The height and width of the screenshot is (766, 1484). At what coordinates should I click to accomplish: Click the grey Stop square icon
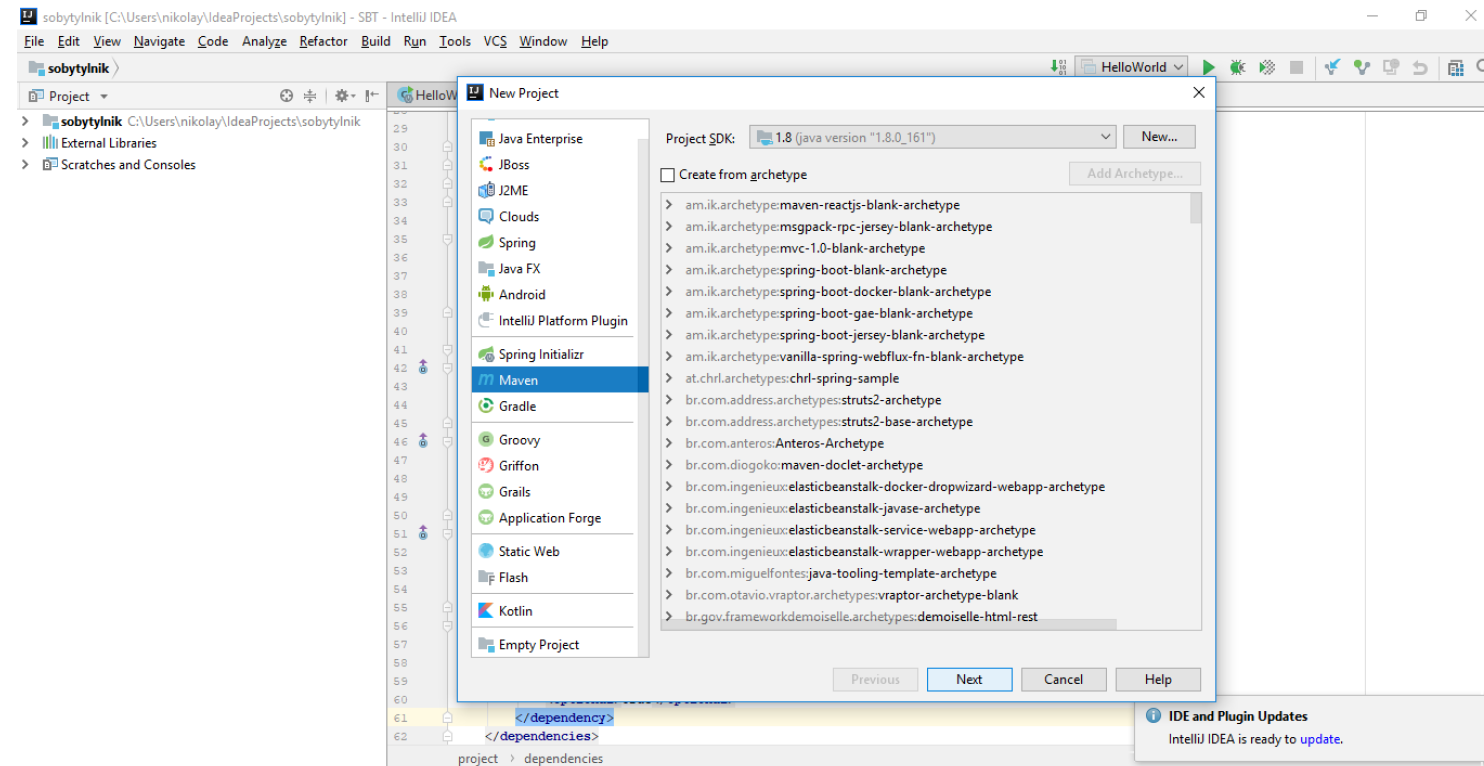coord(1296,67)
